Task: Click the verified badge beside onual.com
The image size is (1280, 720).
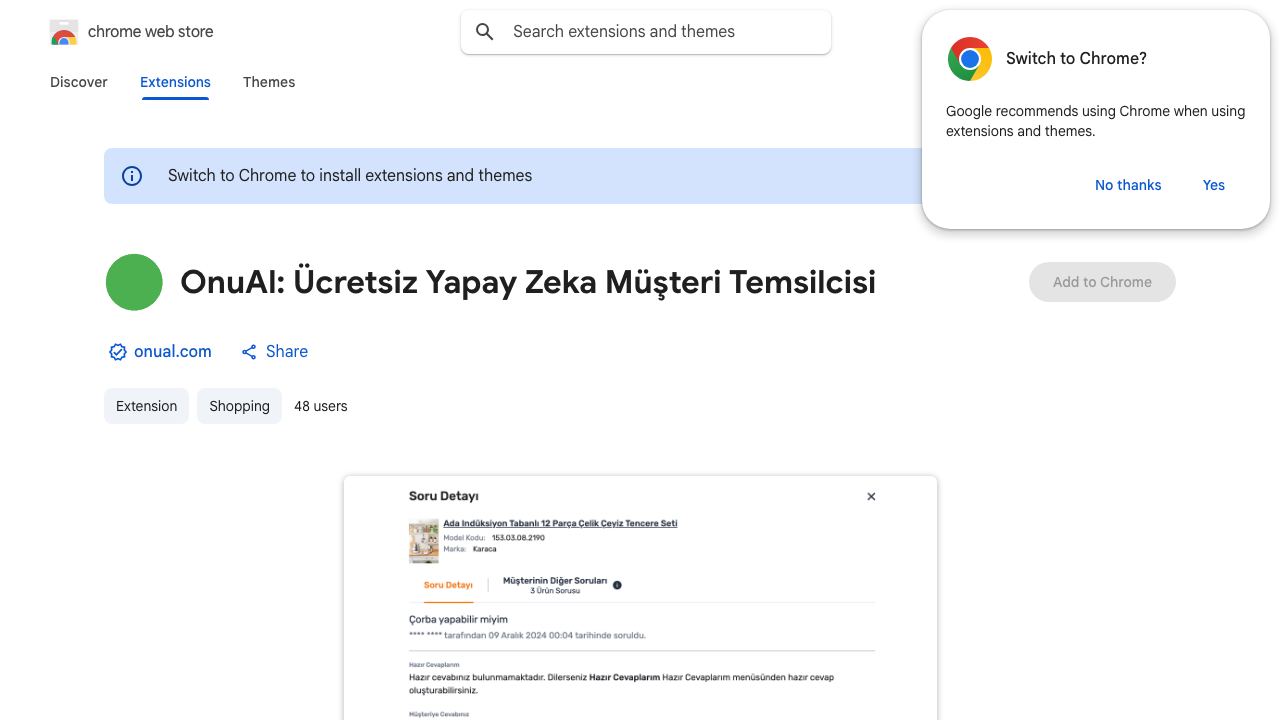Action: tap(118, 352)
